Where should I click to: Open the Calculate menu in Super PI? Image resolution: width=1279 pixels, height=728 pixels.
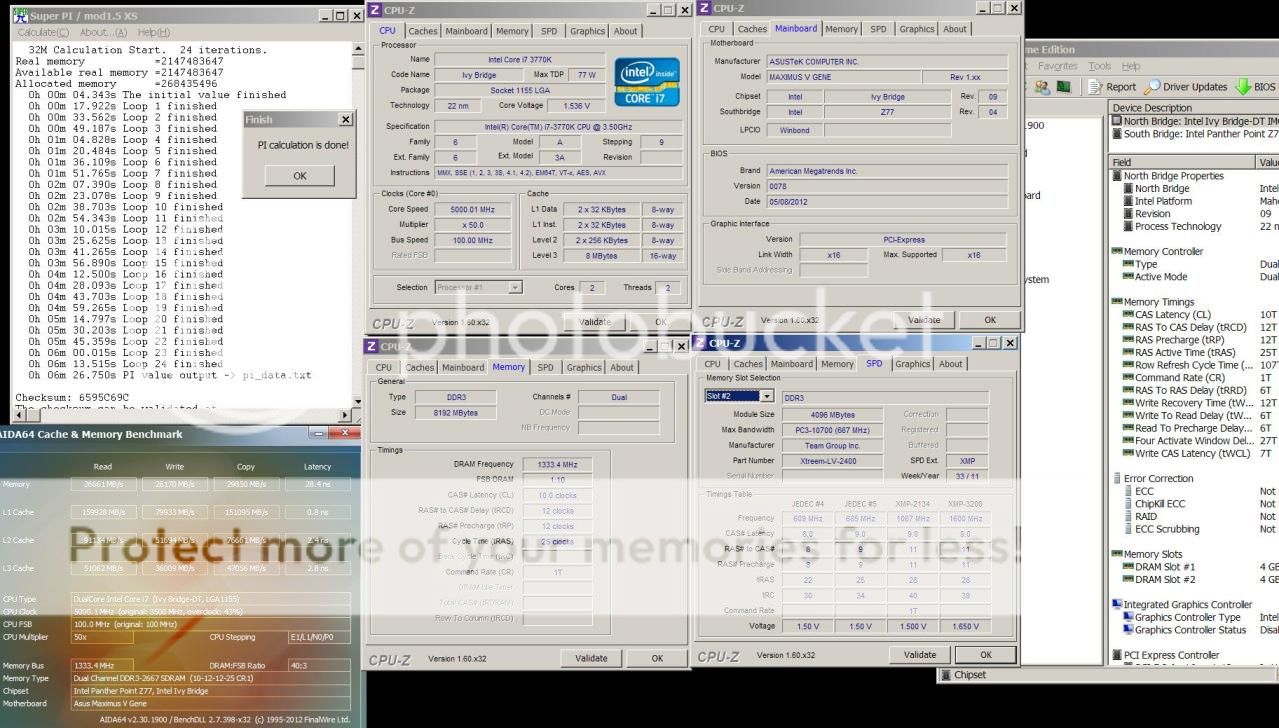pos(37,33)
